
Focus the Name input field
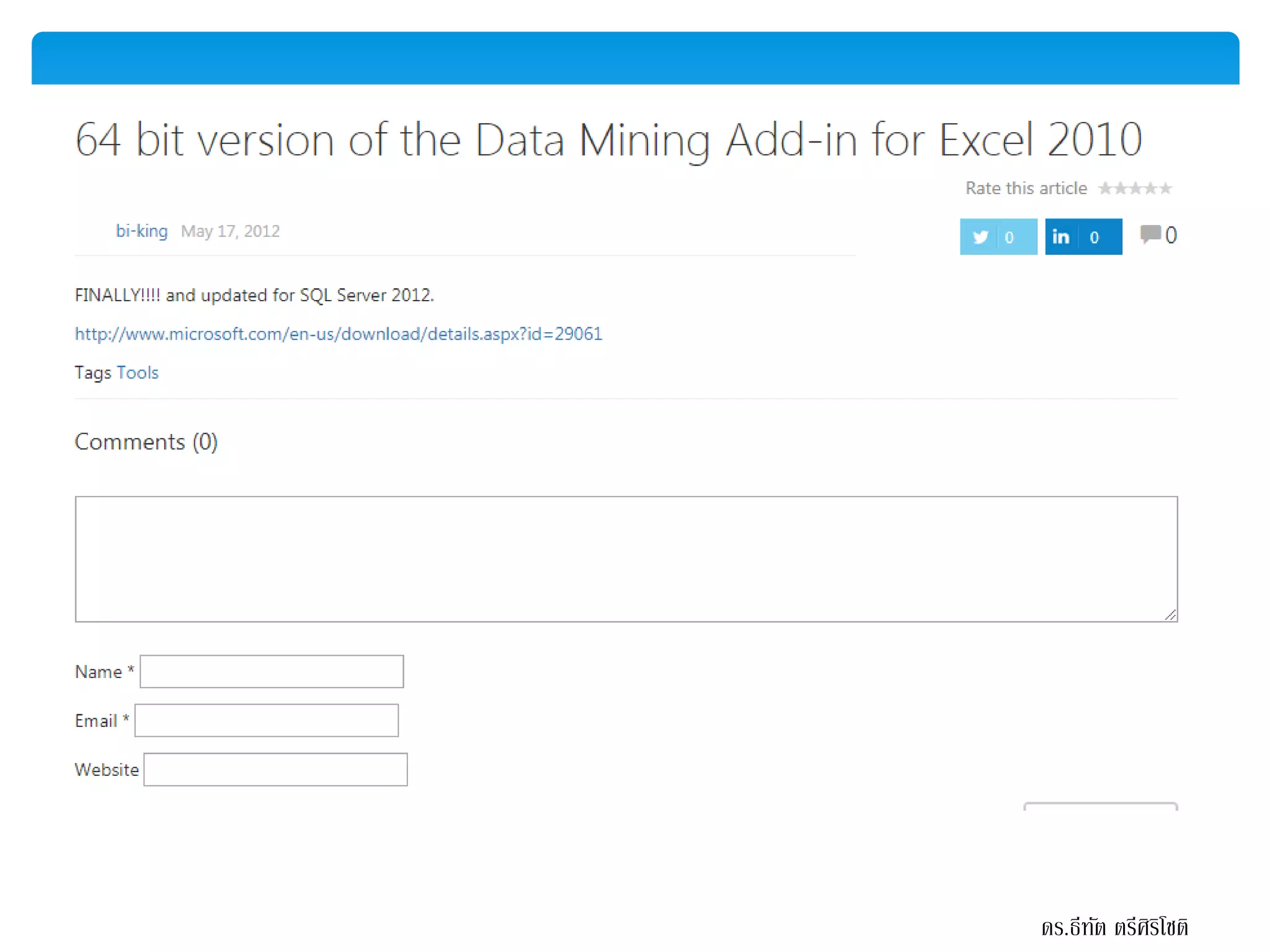[x=272, y=671]
